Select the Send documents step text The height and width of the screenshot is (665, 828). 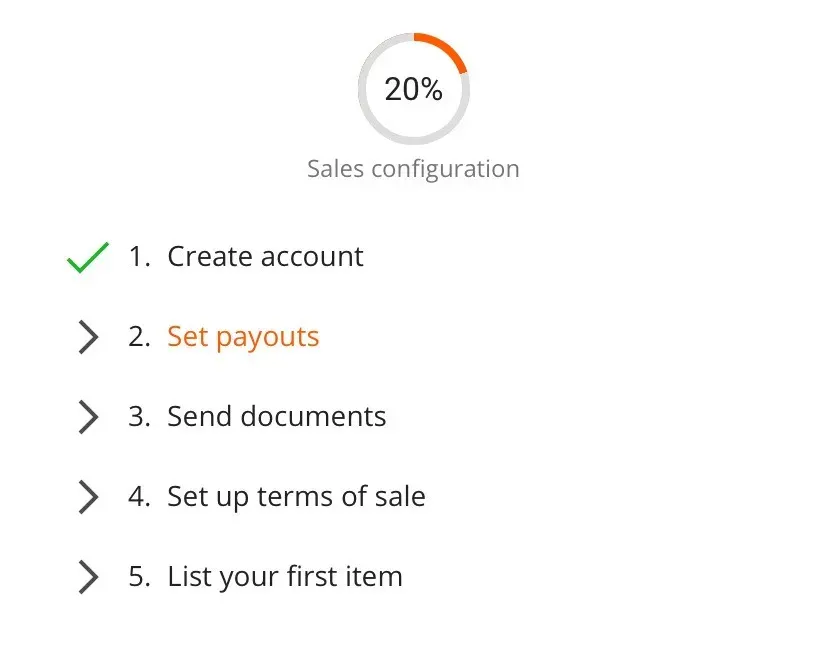coord(276,417)
